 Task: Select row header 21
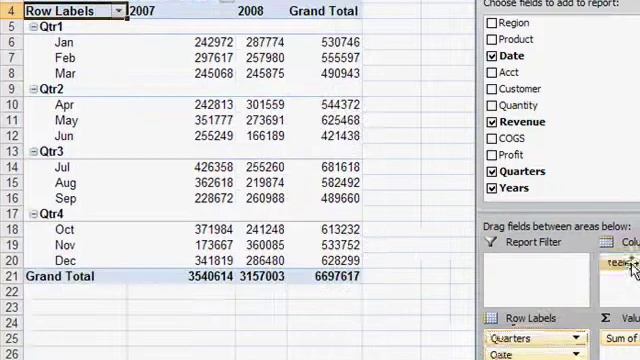point(11,276)
